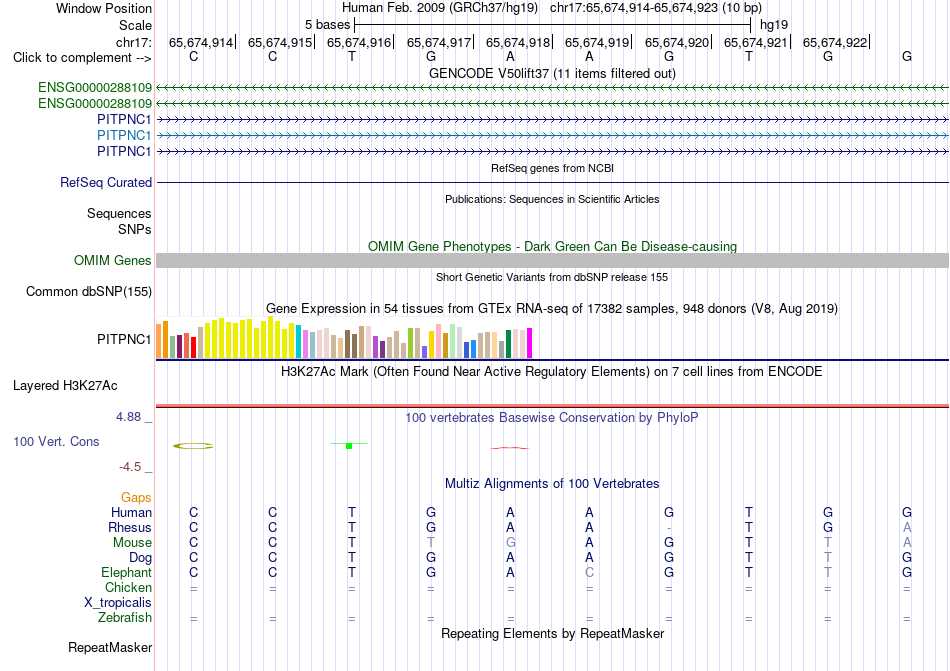
Task: Click PITPNC1 label beside GTEx expression bars
Action: [124, 339]
